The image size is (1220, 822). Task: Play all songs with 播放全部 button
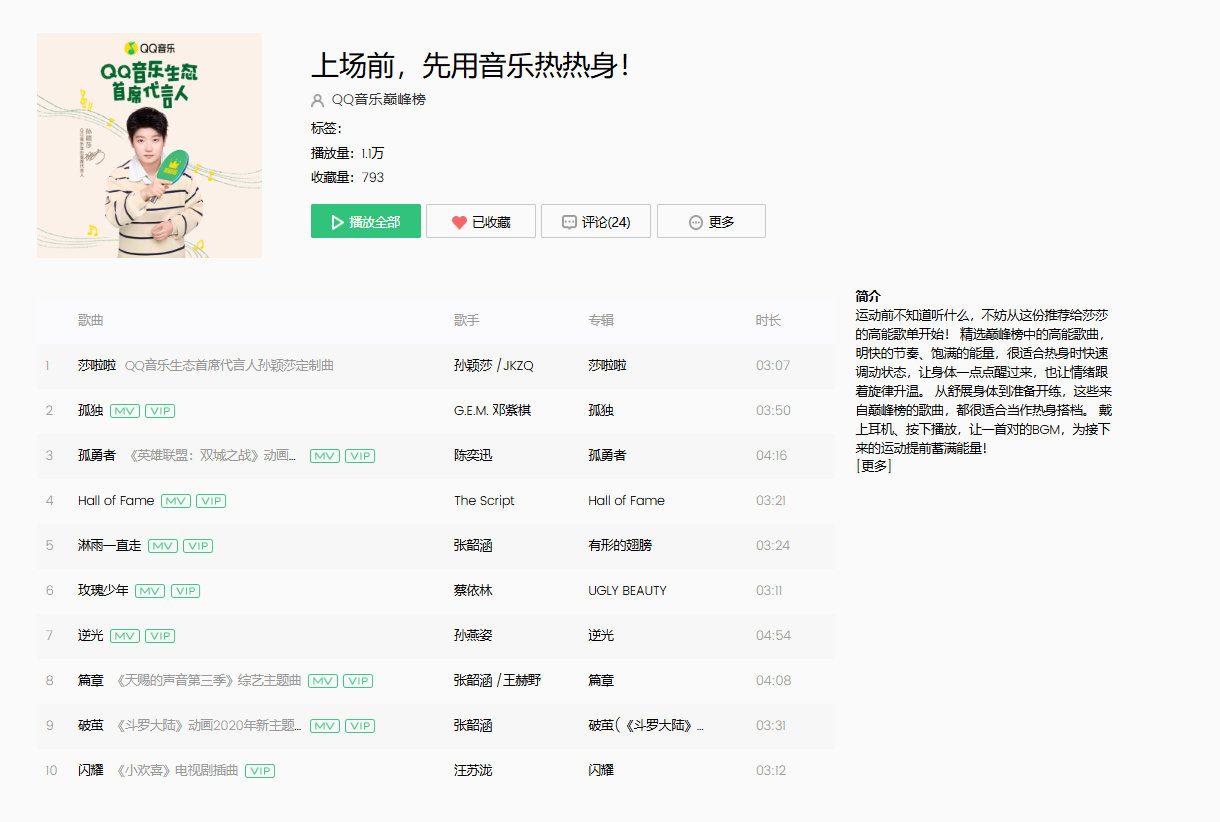coord(366,222)
